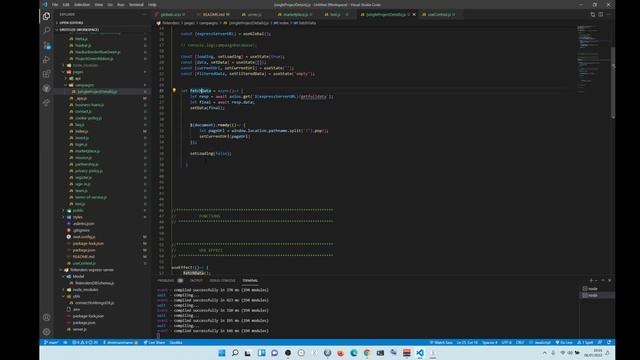The height and width of the screenshot is (360, 640).
Task: Collapse the Model folder
Action: (x=78, y=276)
